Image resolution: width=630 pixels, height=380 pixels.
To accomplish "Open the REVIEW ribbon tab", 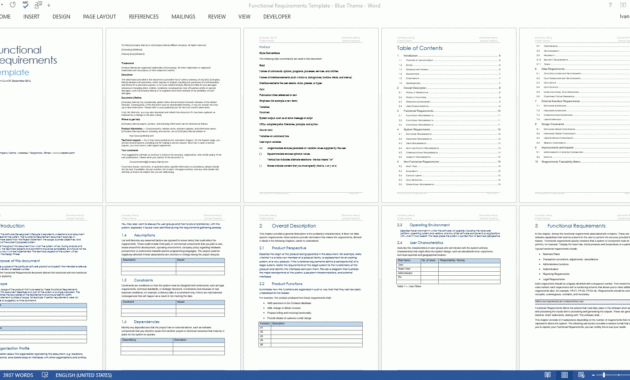I will point(217,16).
